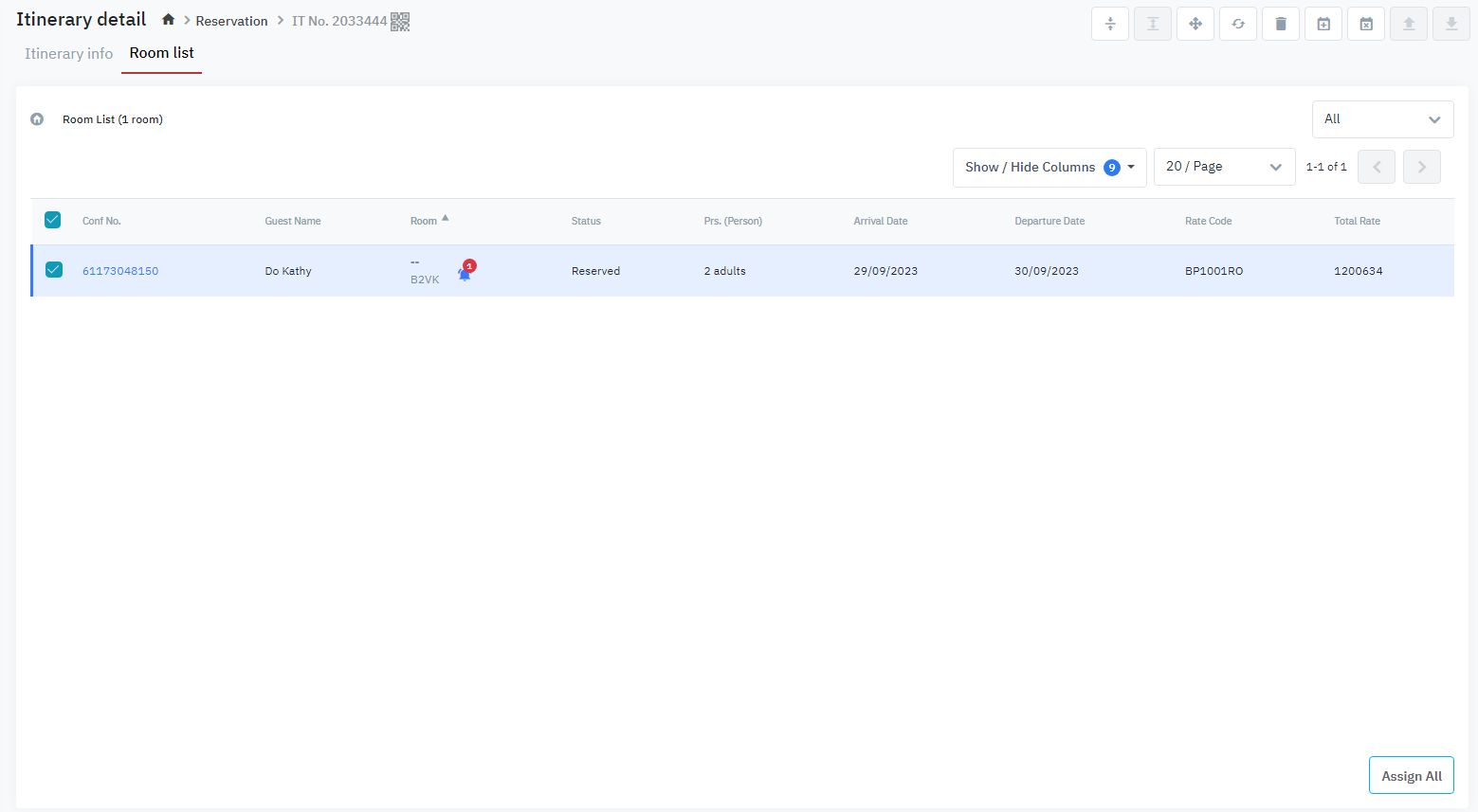Expand the All filter dropdown
Viewport: 1478px width, 812px height.
pos(1382,119)
